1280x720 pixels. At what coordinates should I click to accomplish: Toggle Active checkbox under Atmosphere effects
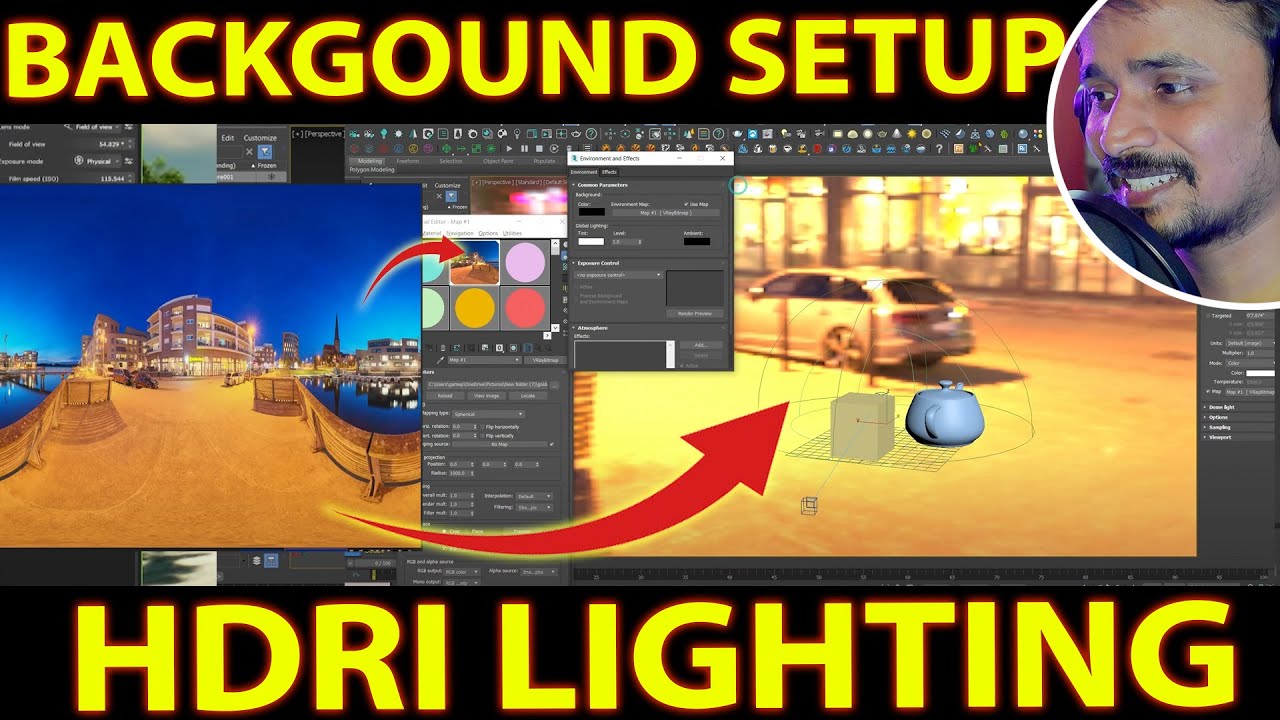pyautogui.click(x=681, y=366)
